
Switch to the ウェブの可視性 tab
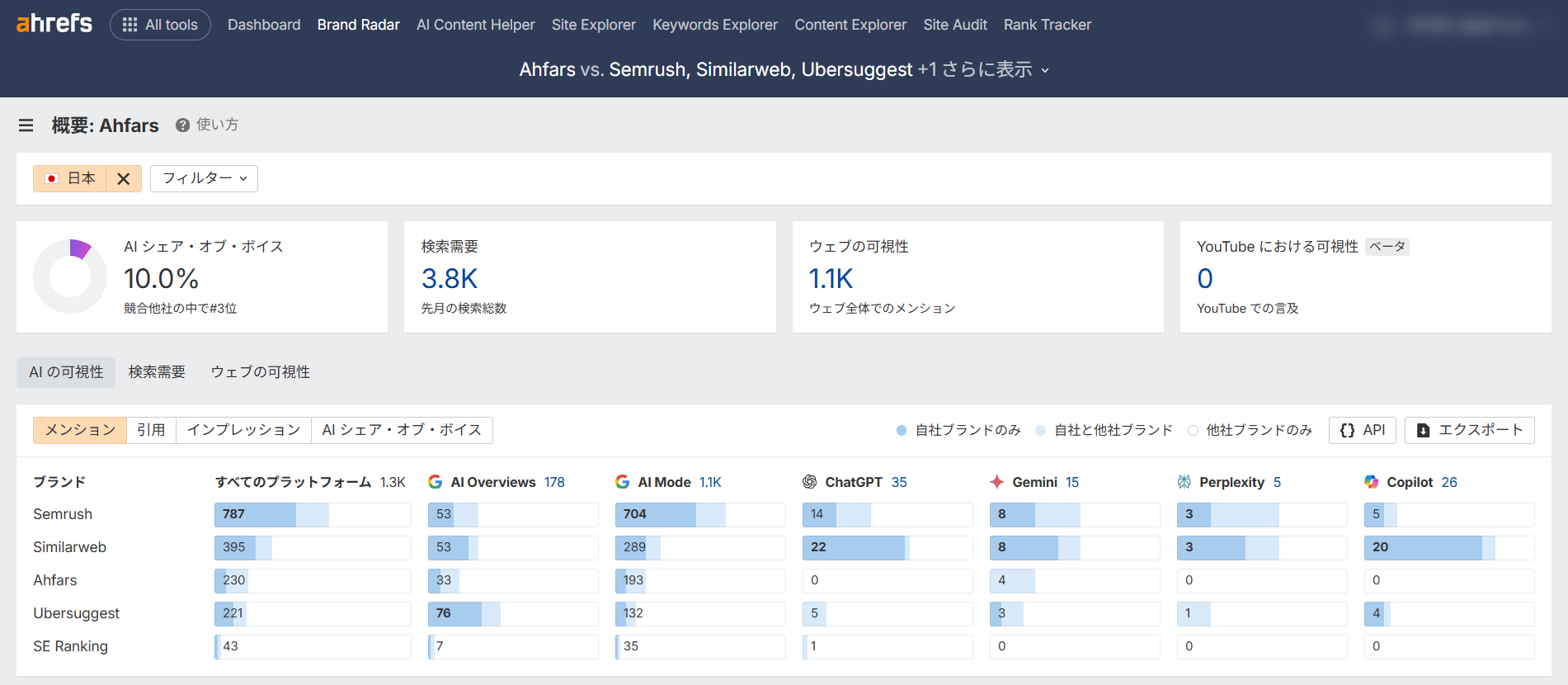[x=261, y=372]
